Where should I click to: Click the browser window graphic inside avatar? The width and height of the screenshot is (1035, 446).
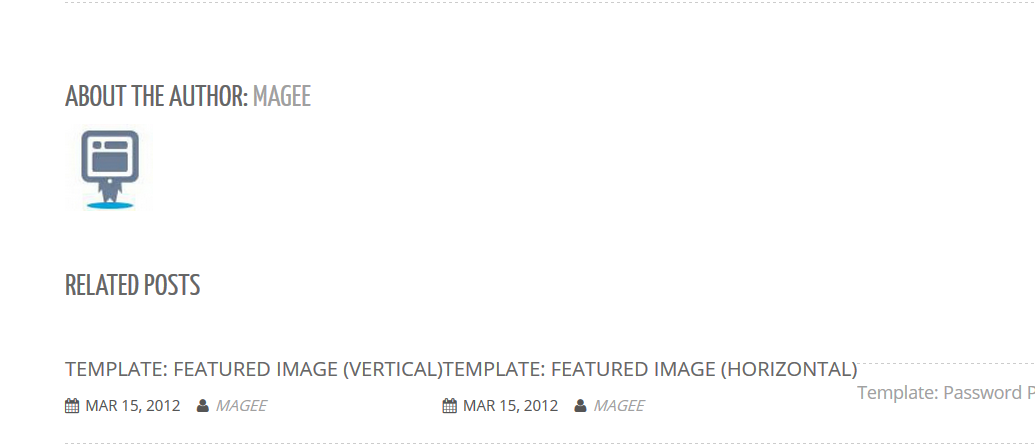click(x=110, y=156)
